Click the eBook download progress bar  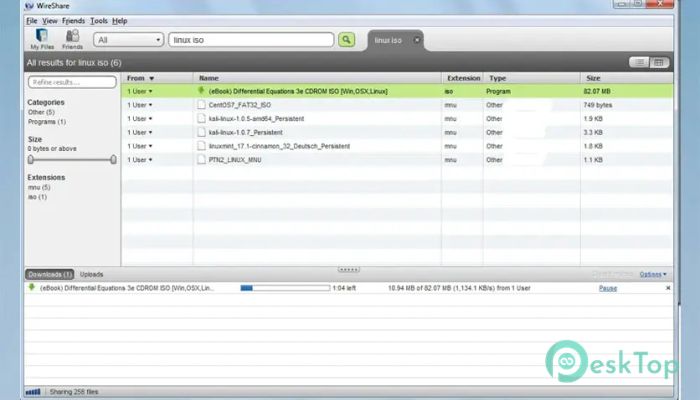tap(285, 288)
